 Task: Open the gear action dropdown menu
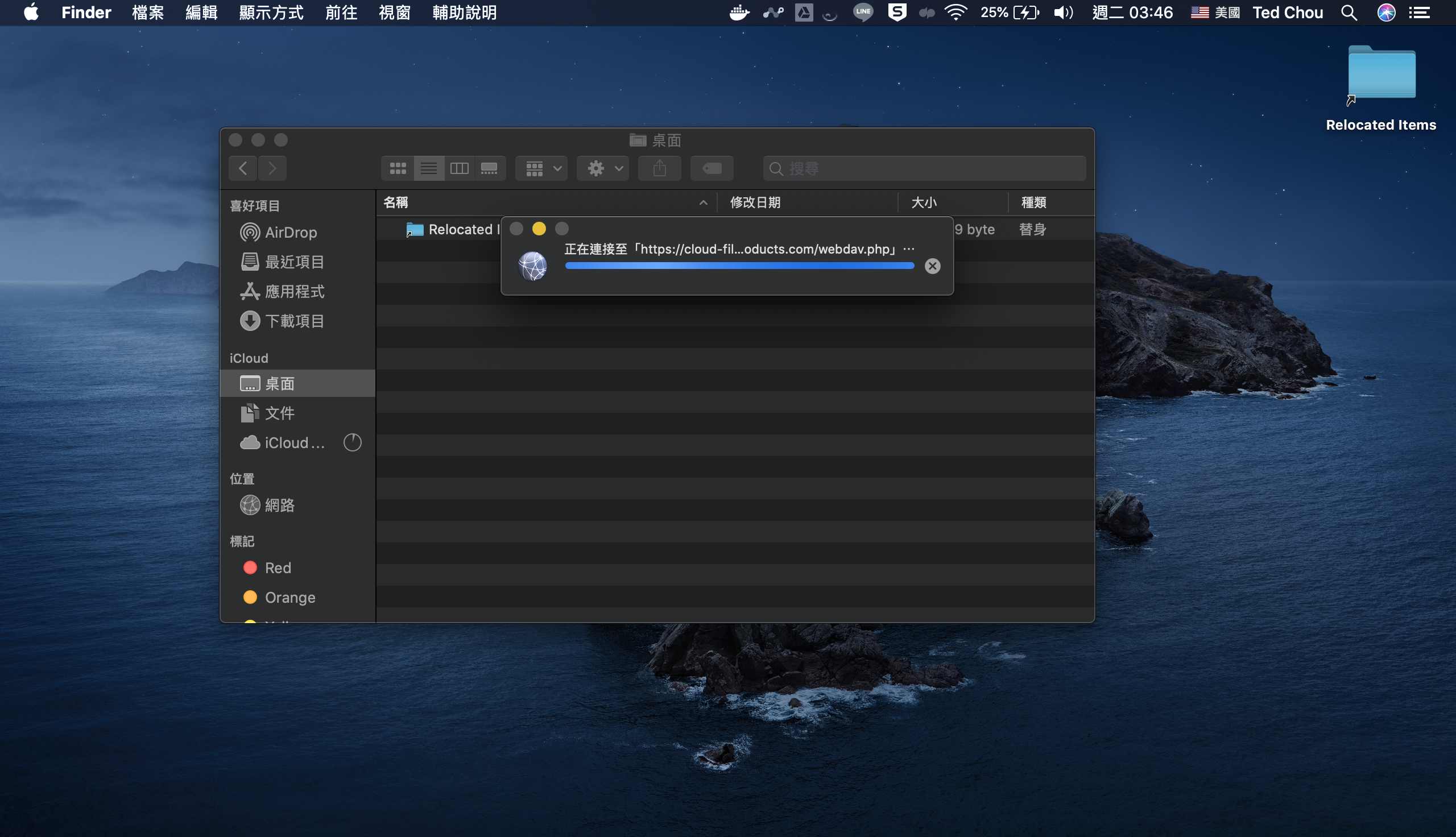[x=603, y=168]
